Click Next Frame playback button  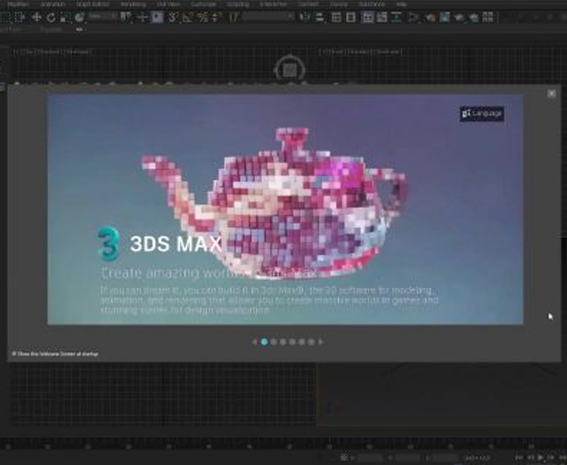click(x=551, y=458)
